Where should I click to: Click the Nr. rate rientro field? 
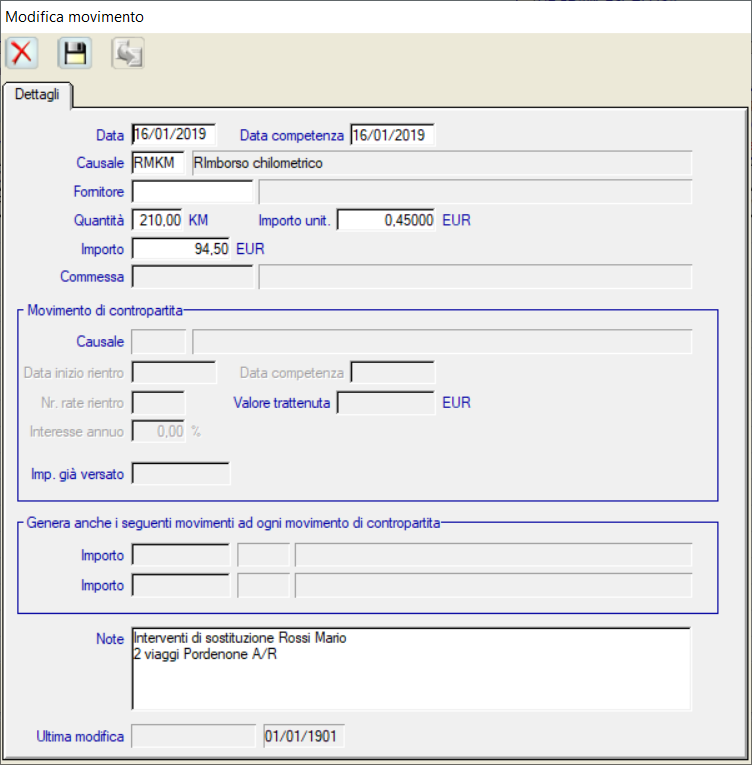[158, 403]
